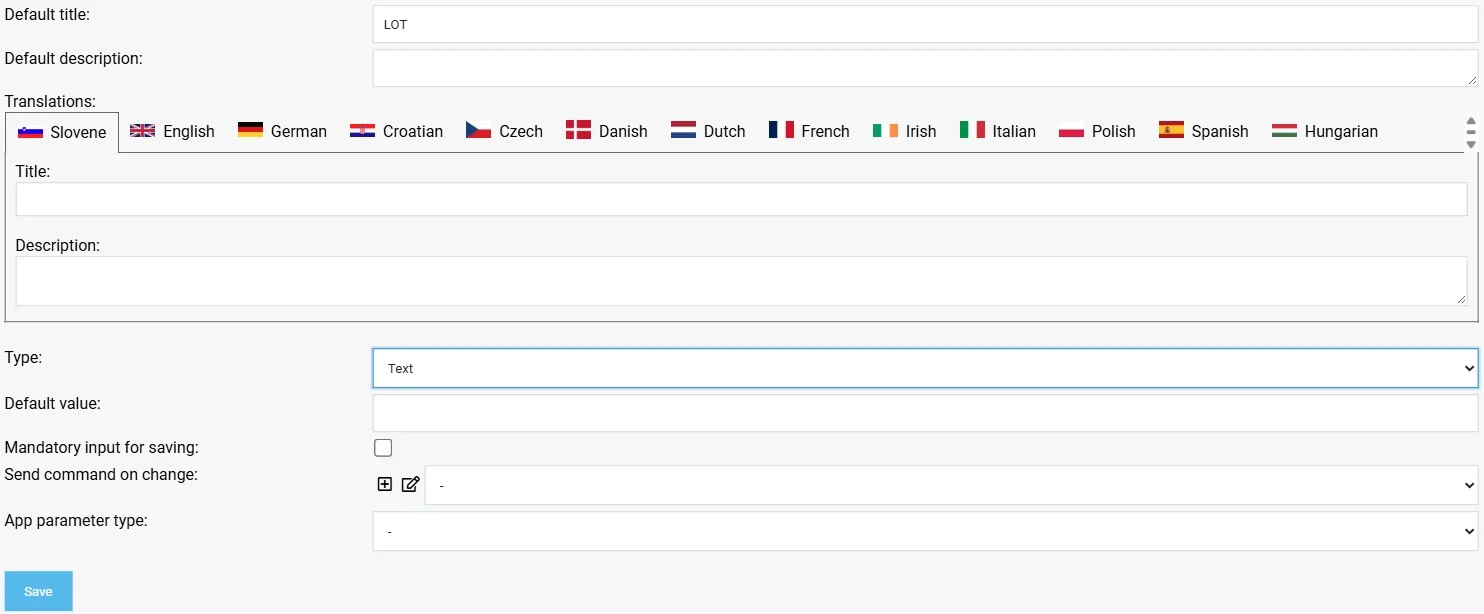The height and width of the screenshot is (614, 1484).
Task: Click the Dutch flag icon
Action: point(683,130)
